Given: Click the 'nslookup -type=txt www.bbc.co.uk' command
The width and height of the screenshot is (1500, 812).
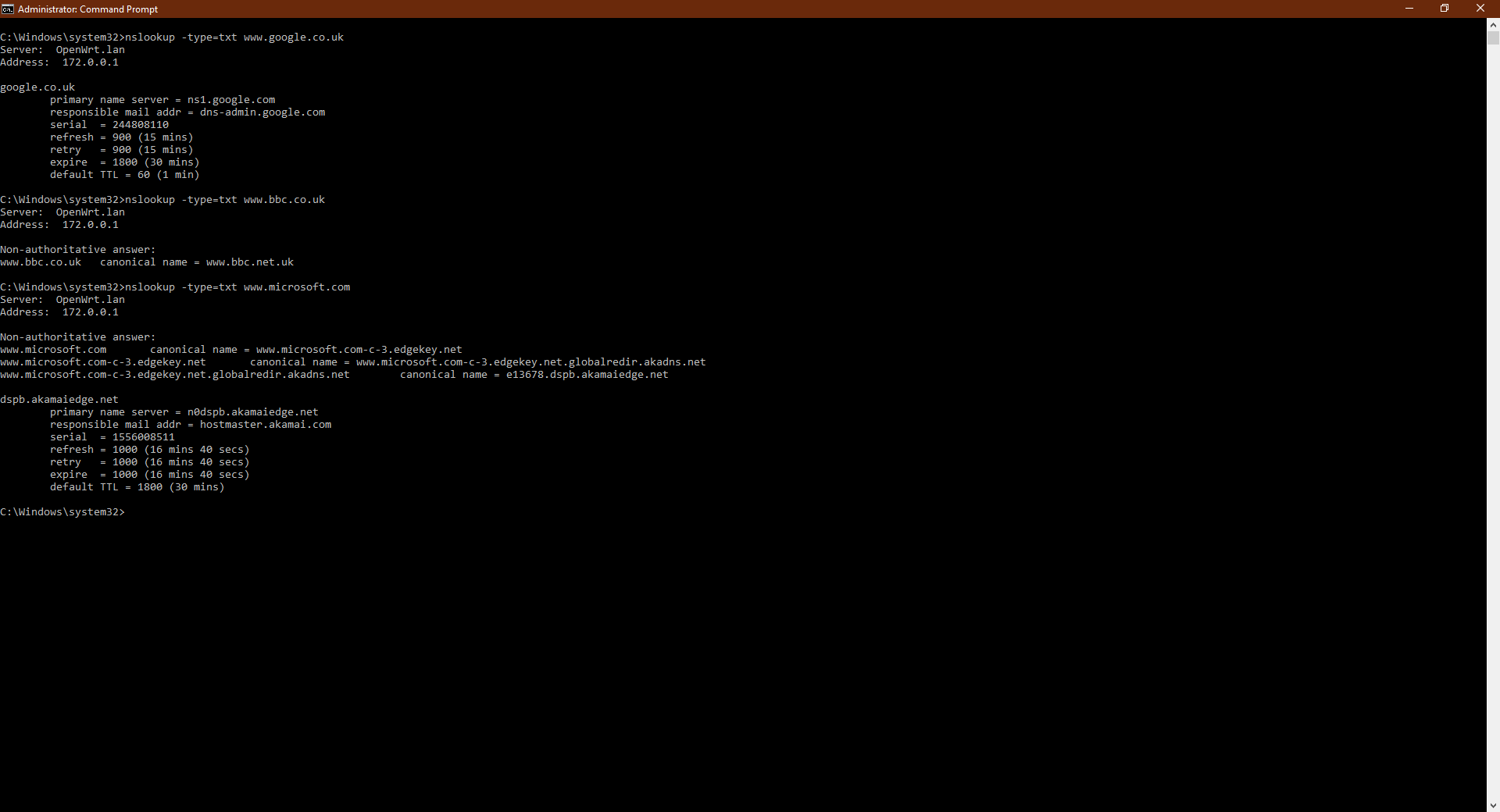Looking at the screenshot, I should coord(225,200).
